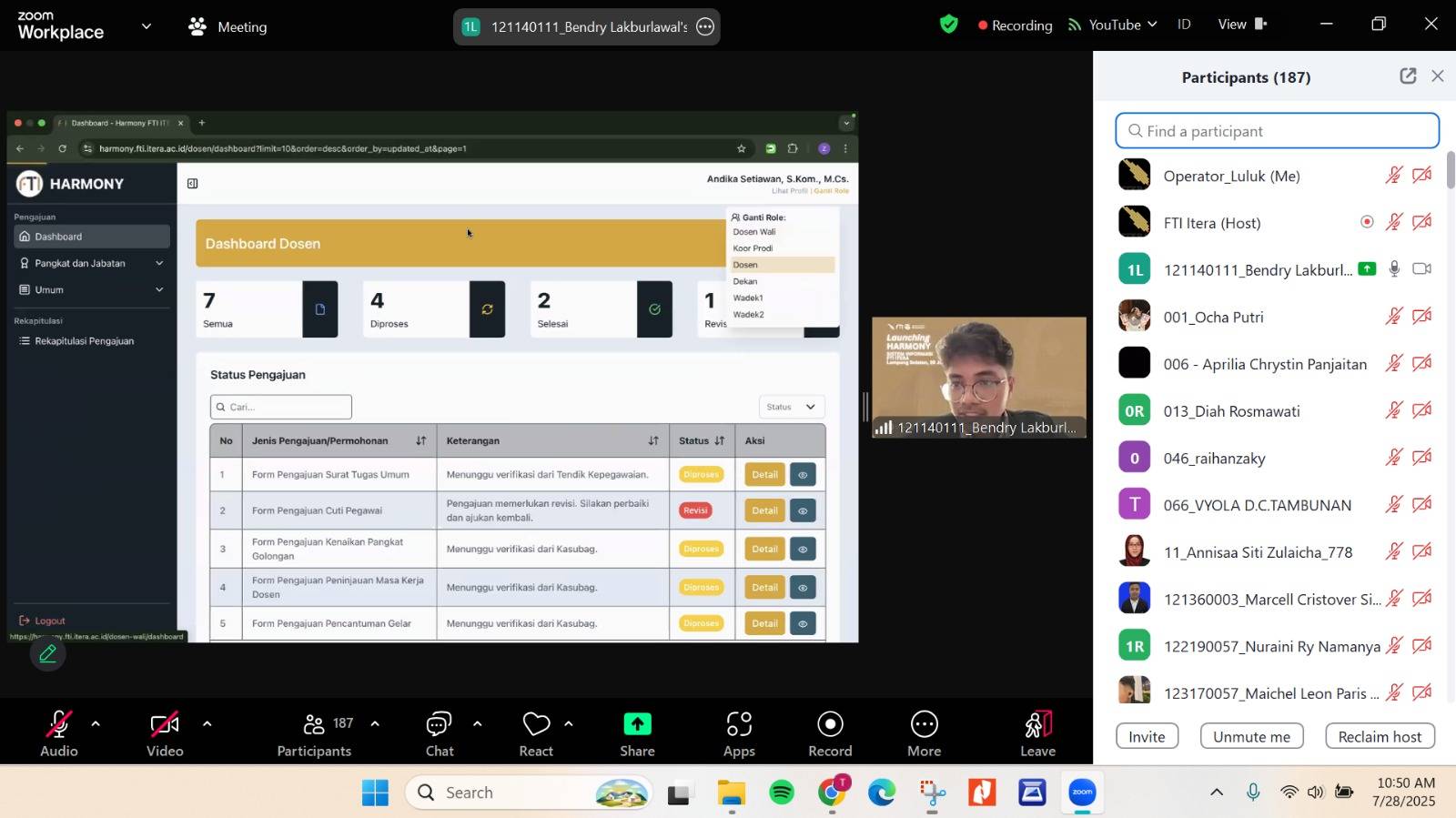
Task: Toggle the Video camera on
Action: click(x=165, y=725)
